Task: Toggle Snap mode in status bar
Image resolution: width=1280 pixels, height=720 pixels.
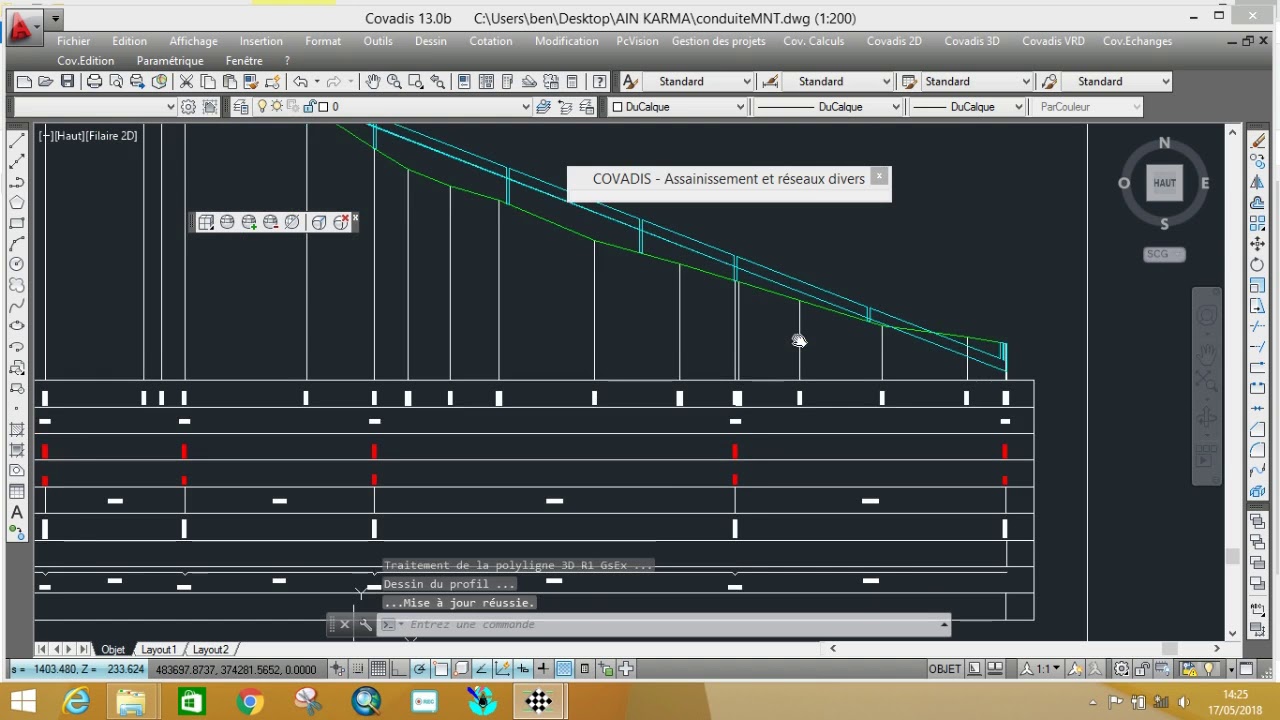Action: point(358,669)
